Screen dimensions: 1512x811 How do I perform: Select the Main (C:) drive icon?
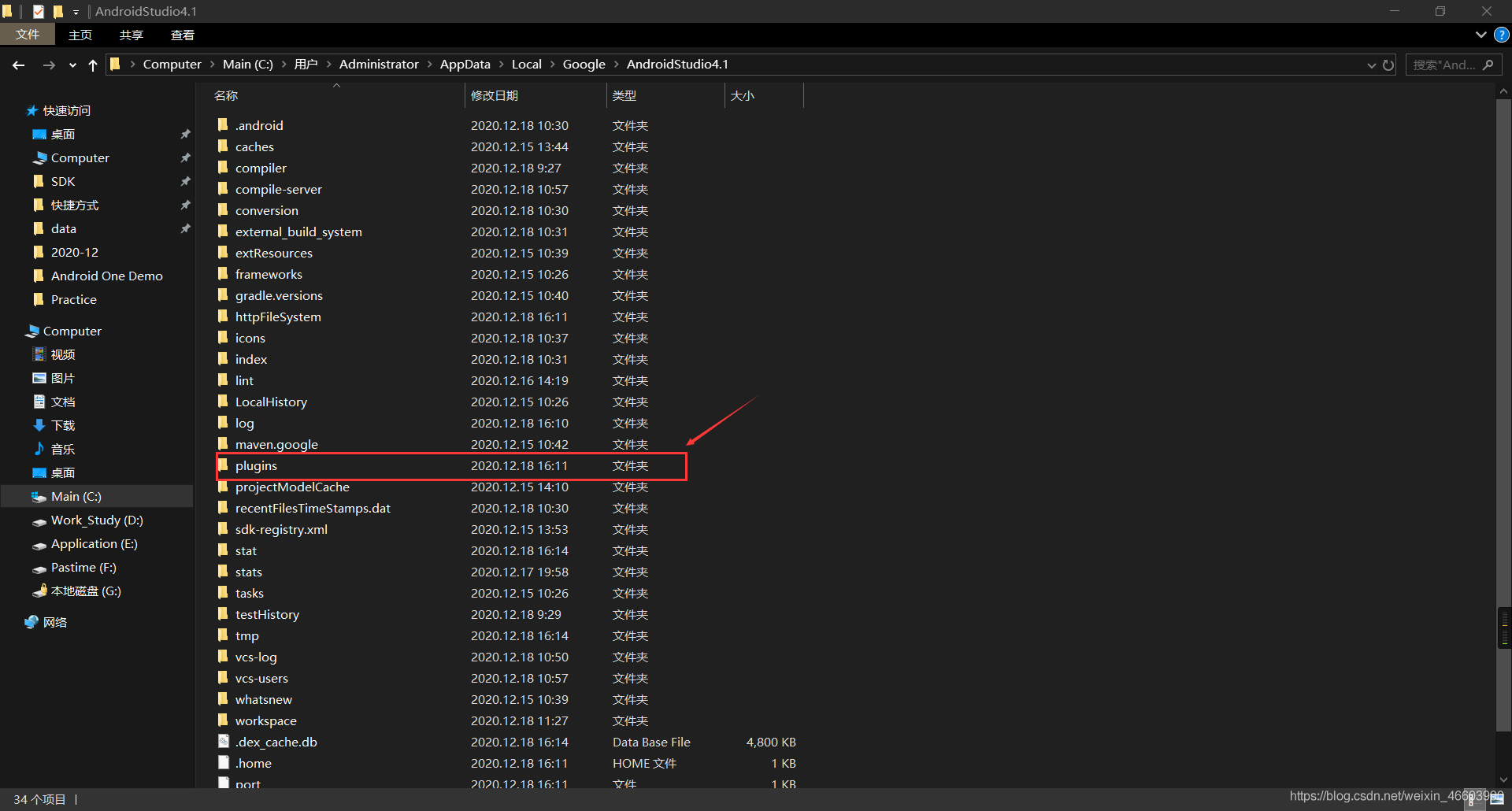point(39,497)
